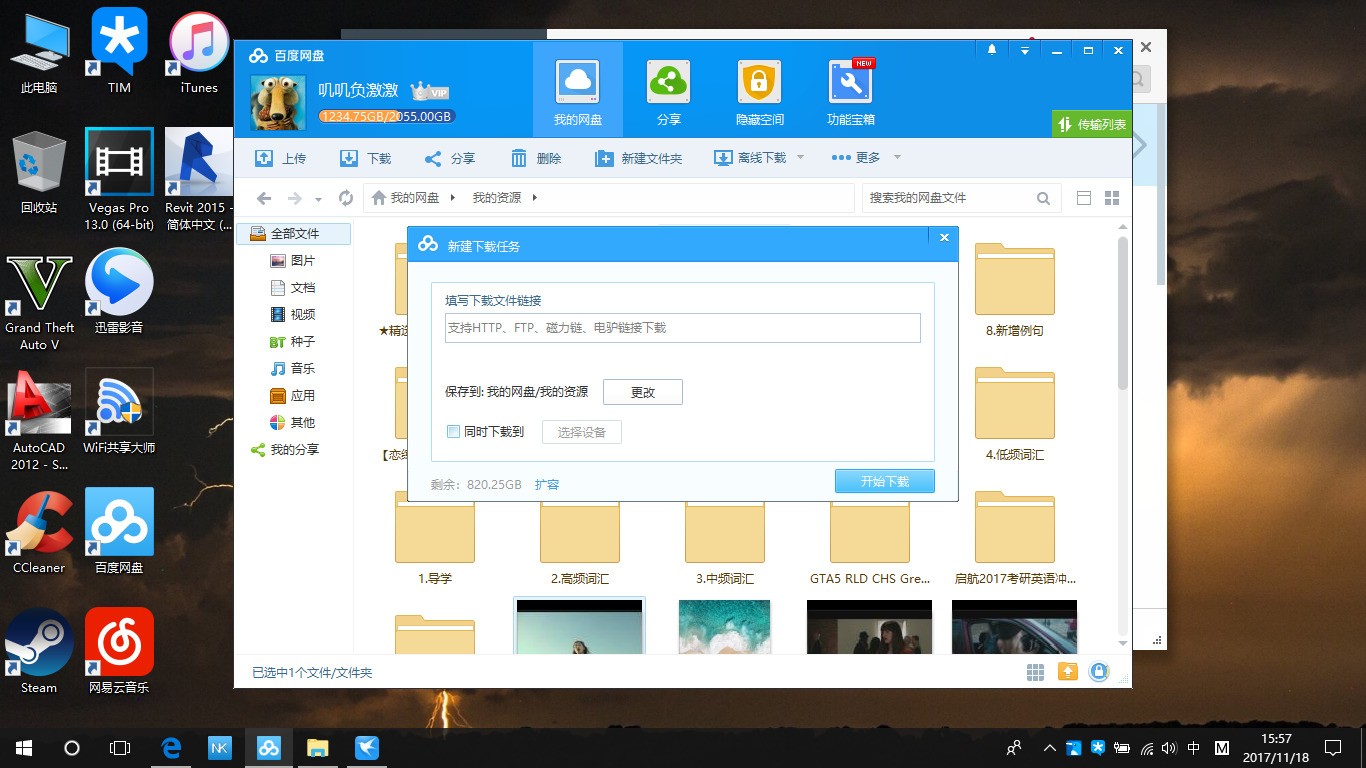Click the user avatar picture
Image resolution: width=1366 pixels, height=768 pixels.
pyautogui.click(x=278, y=102)
